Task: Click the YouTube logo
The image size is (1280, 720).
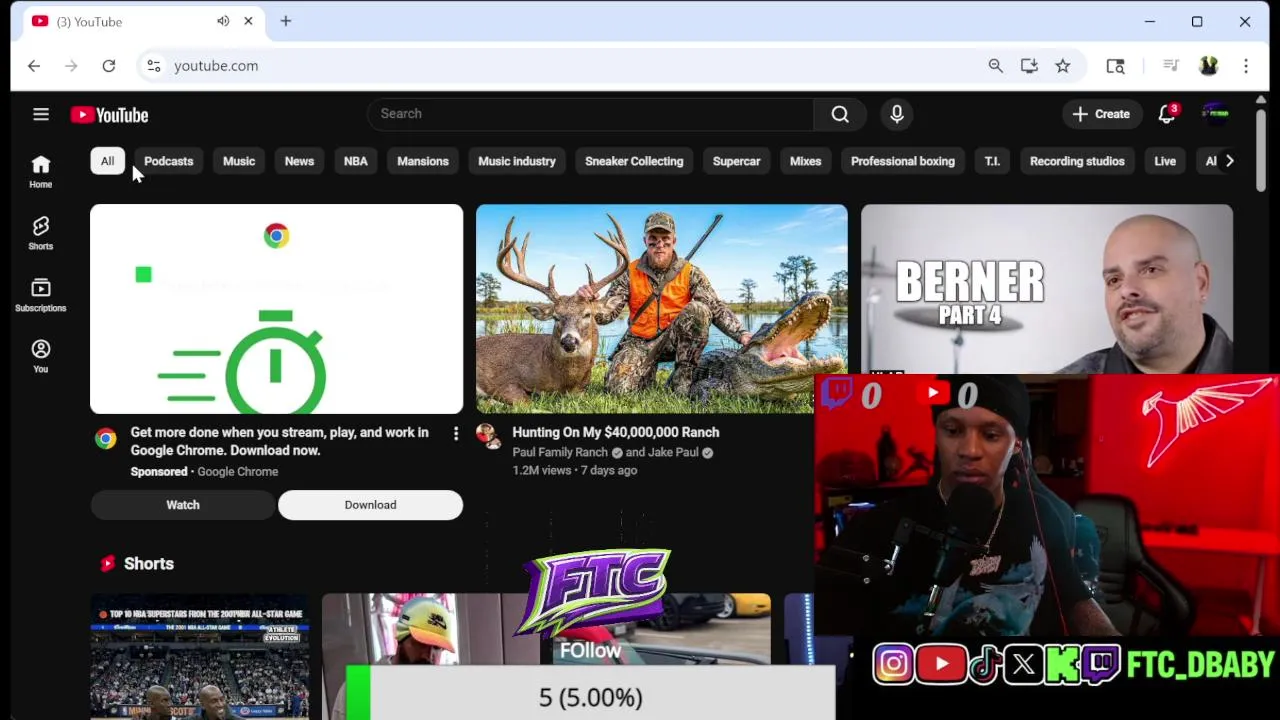Action: click(109, 115)
